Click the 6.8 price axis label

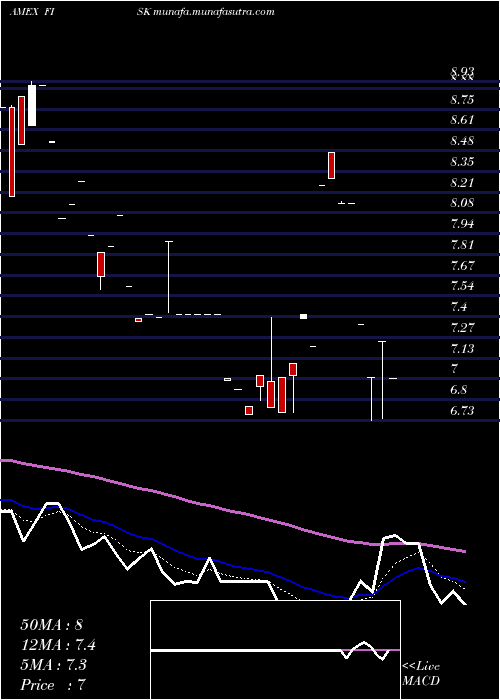[x=459, y=390]
